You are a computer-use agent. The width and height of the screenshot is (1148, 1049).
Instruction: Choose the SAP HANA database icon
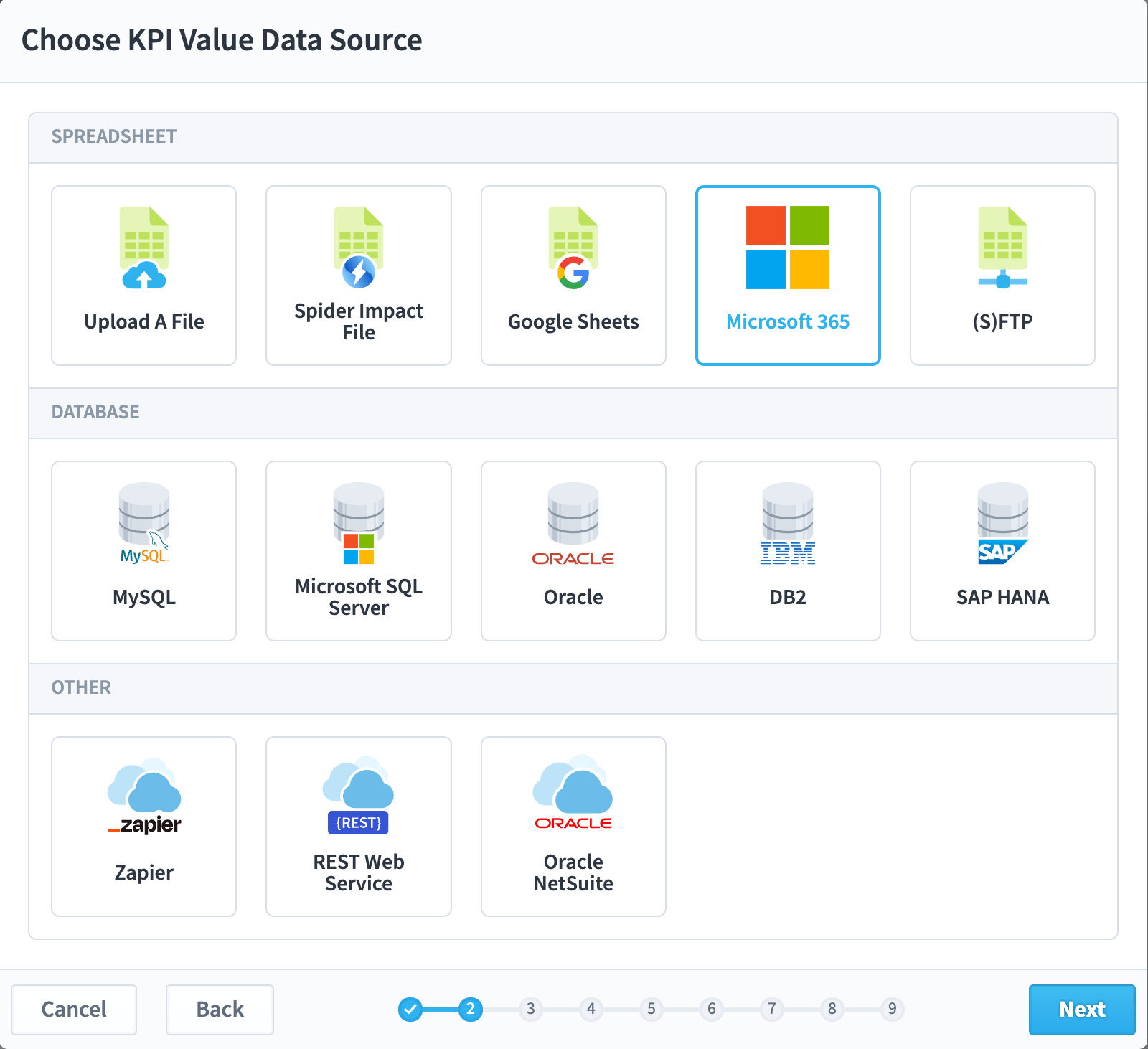click(1003, 523)
